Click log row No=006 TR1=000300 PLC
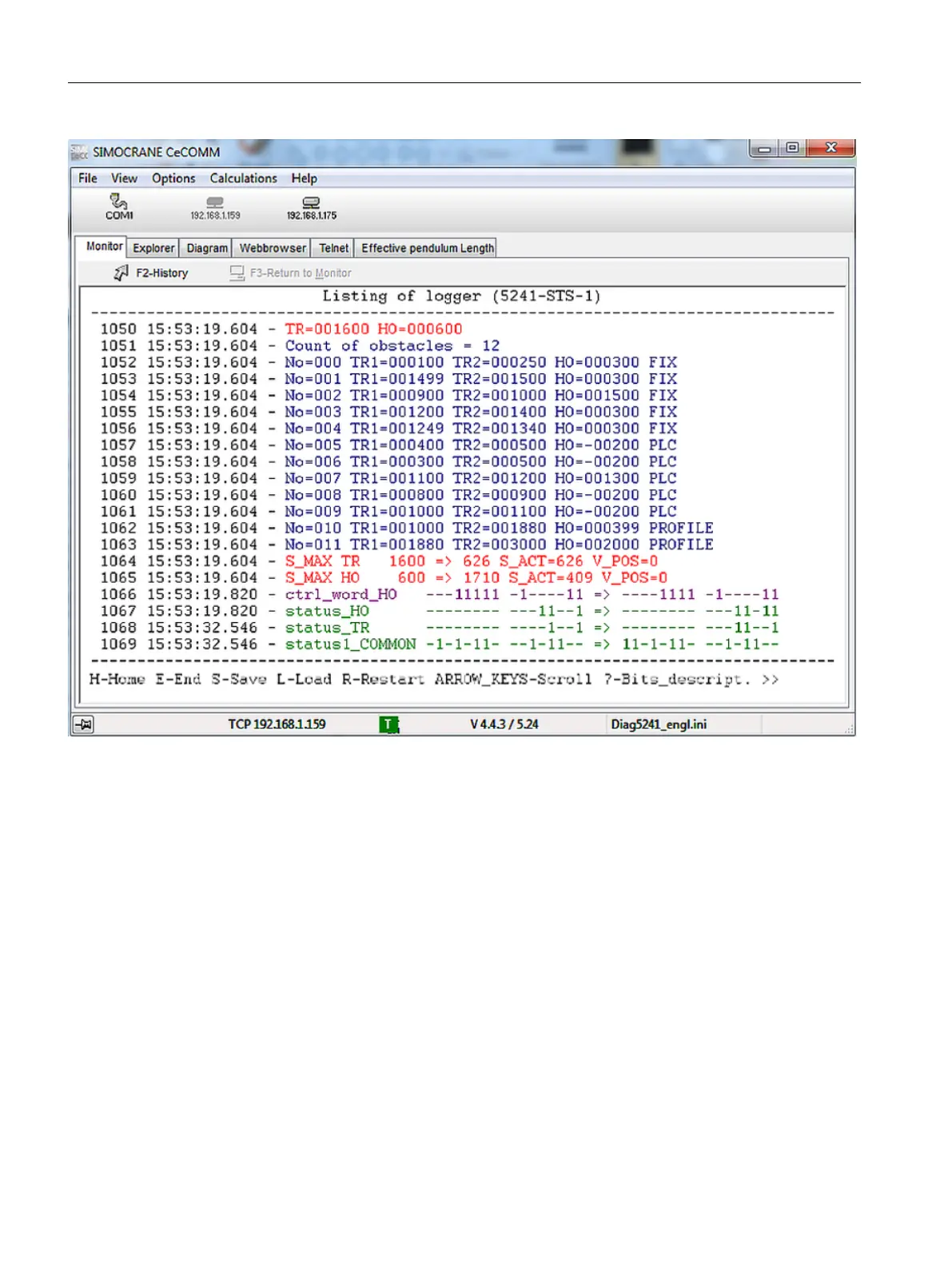This screenshot has width=952, height=1269. [x=388, y=462]
